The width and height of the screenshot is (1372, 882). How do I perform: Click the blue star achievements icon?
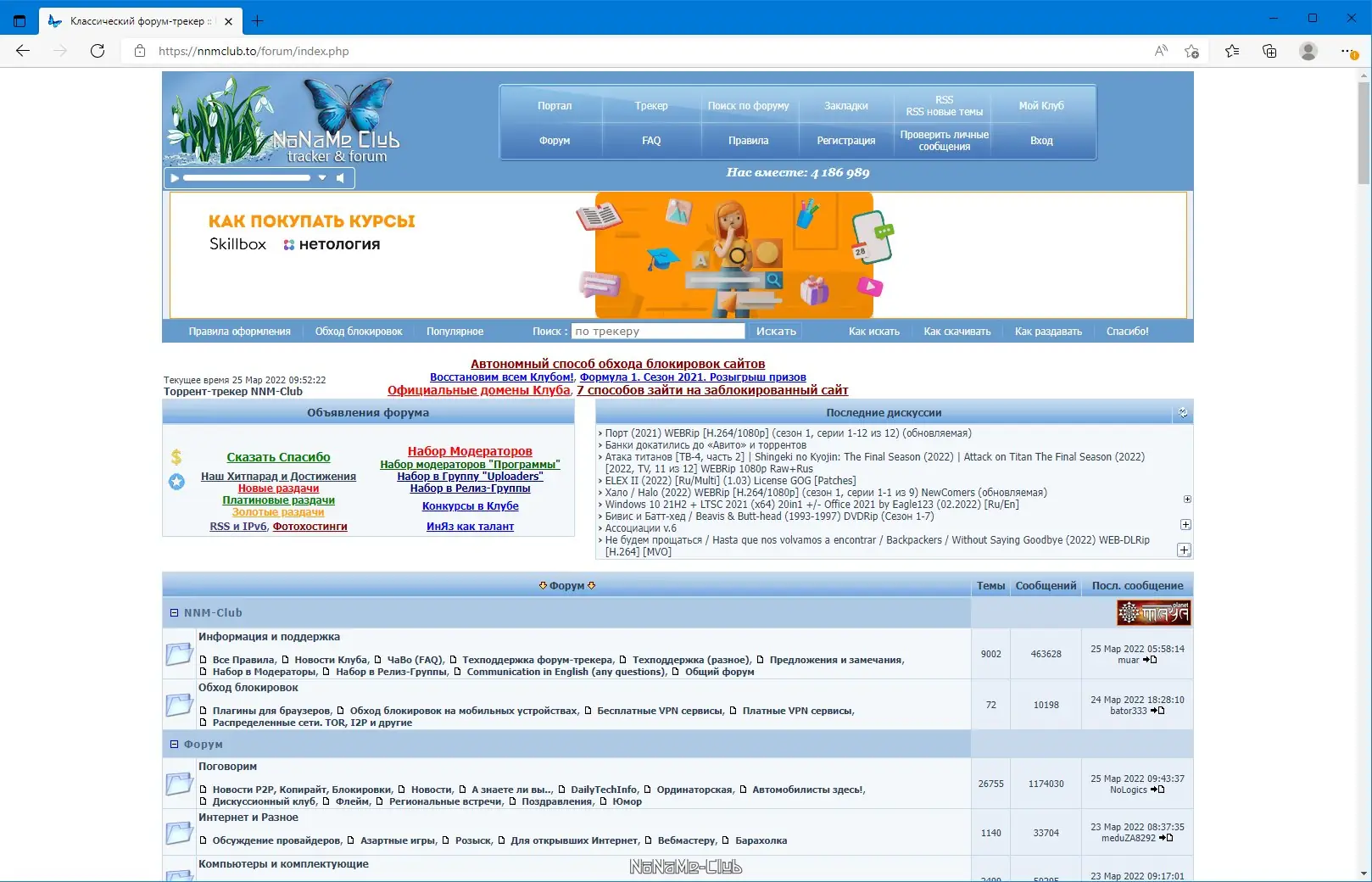coord(176,482)
